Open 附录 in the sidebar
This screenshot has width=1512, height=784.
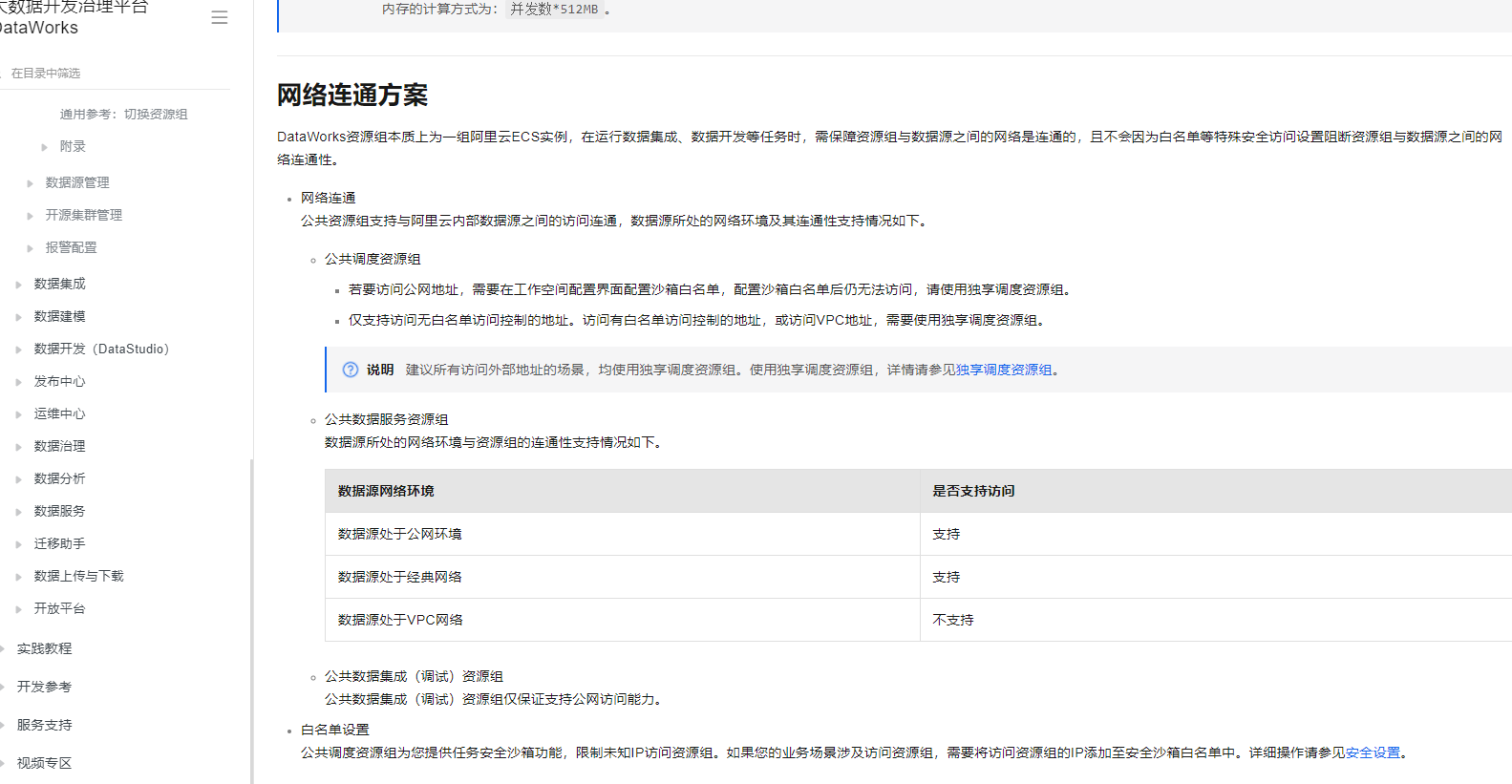click(73, 146)
